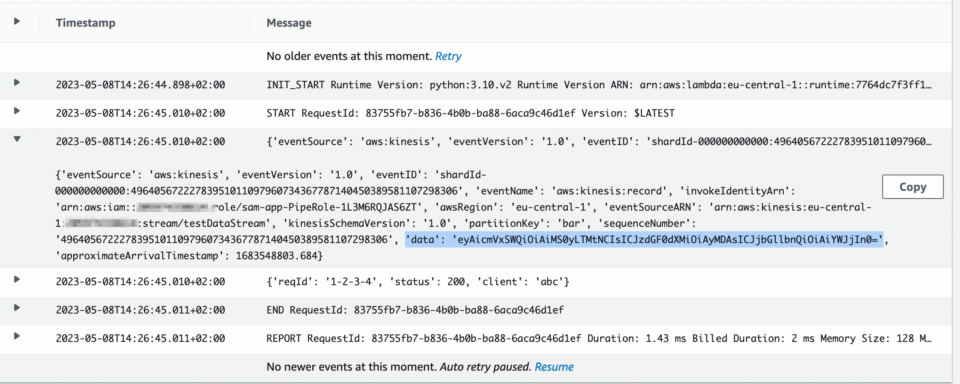The width and height of the screenshot is (960, 384).
Task: Expand the INIT_START log event row
Action: tap(17, 82)
